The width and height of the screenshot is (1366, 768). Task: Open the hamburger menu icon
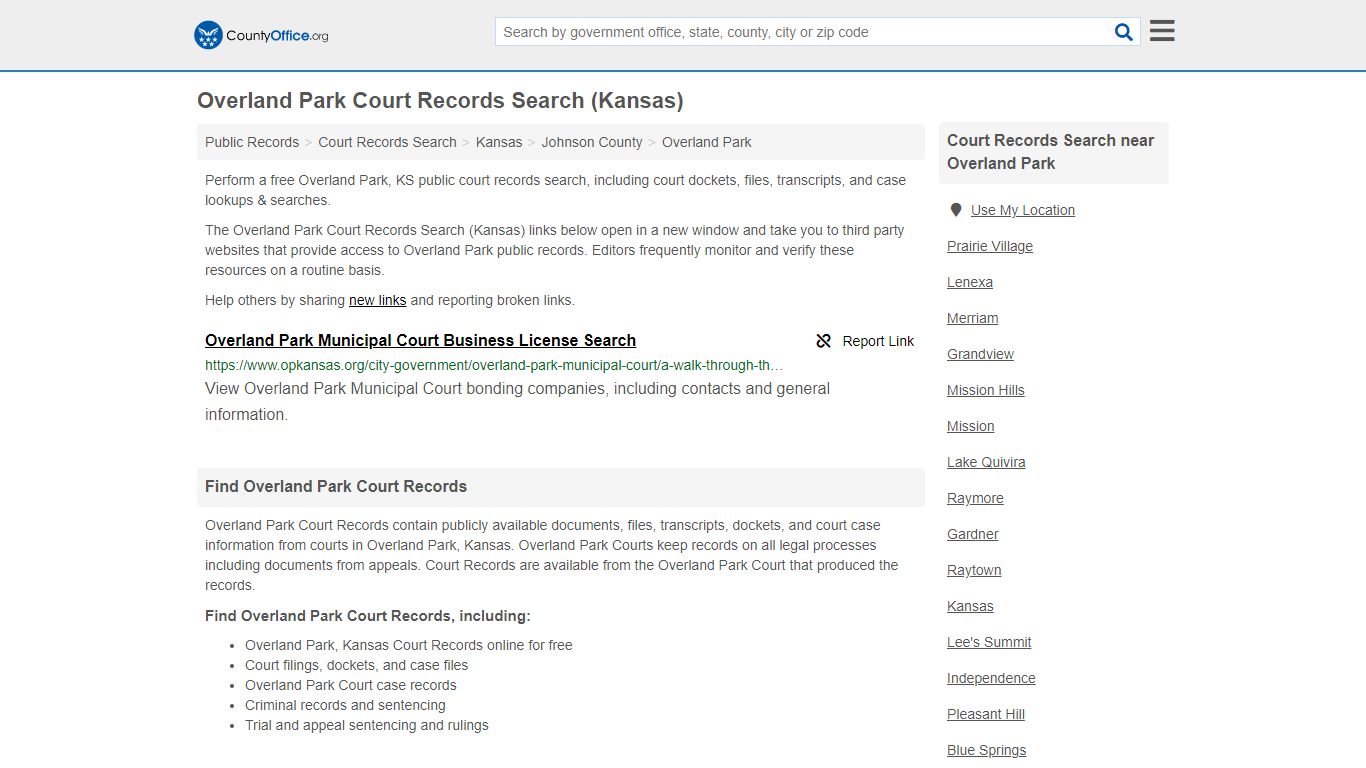[x=1162, y=31]
